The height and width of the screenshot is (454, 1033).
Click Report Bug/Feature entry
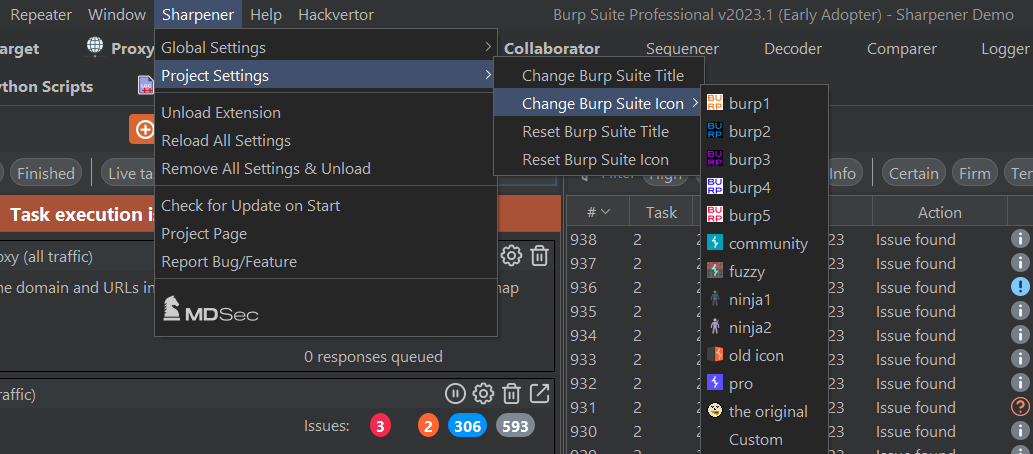(325, 262)
